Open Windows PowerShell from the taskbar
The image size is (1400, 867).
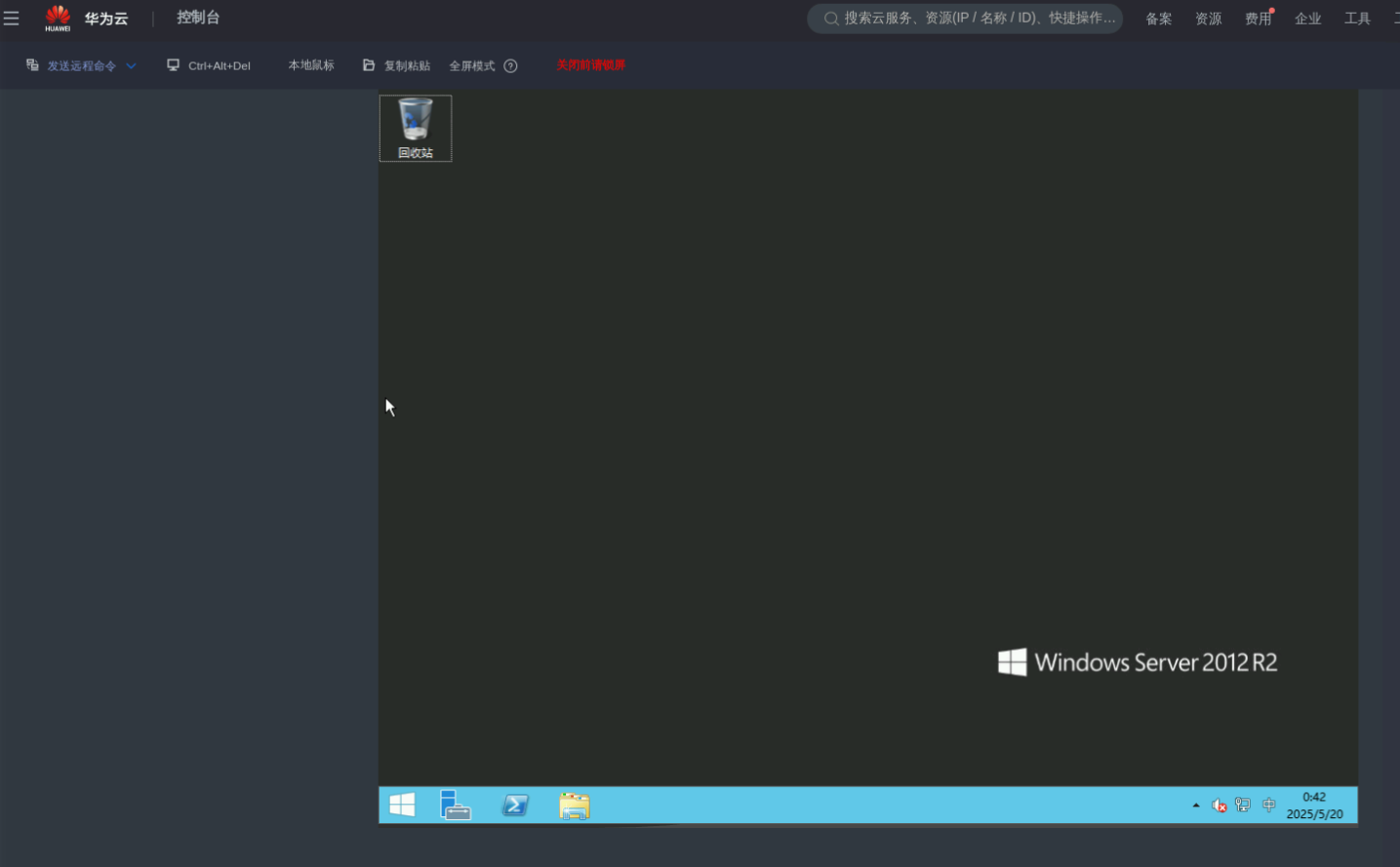coord(515,806)
